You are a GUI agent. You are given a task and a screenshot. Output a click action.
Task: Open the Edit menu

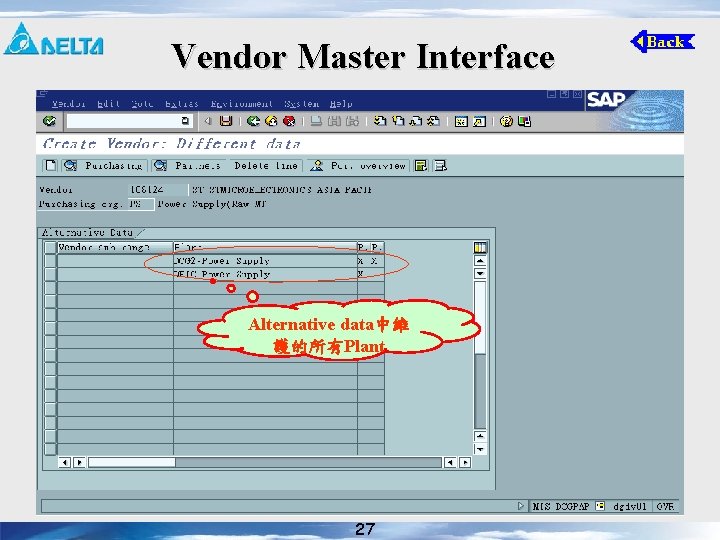[x=108, y=104]
